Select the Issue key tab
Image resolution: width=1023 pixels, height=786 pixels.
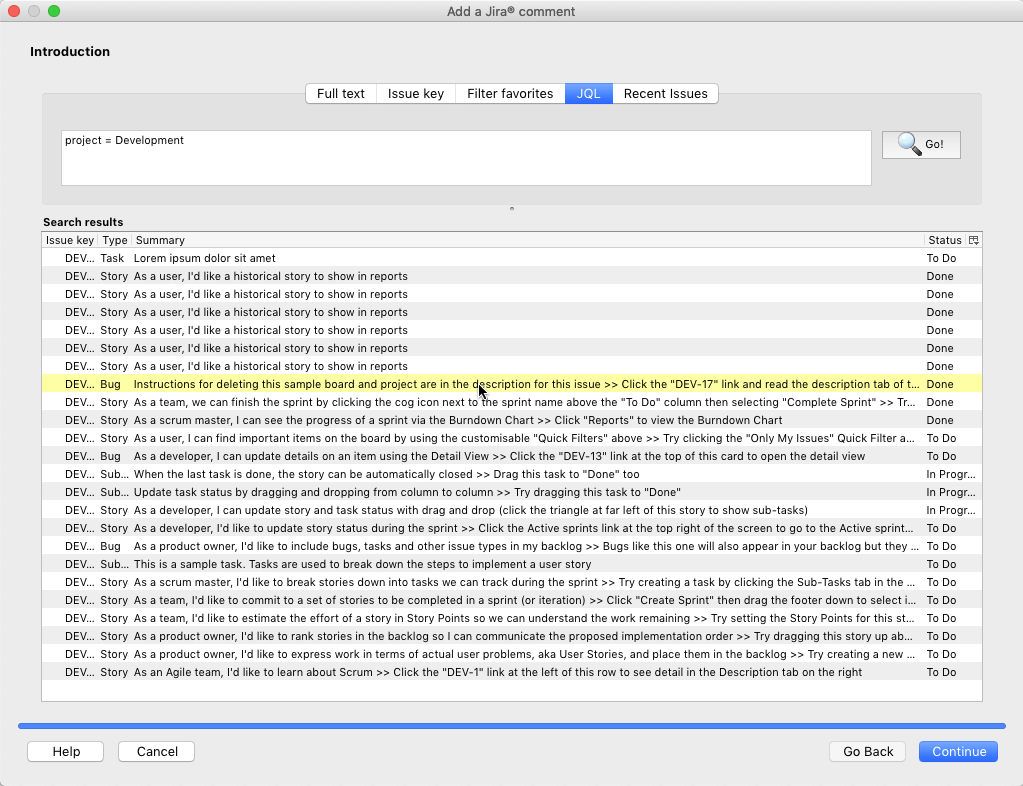[415, 93]
